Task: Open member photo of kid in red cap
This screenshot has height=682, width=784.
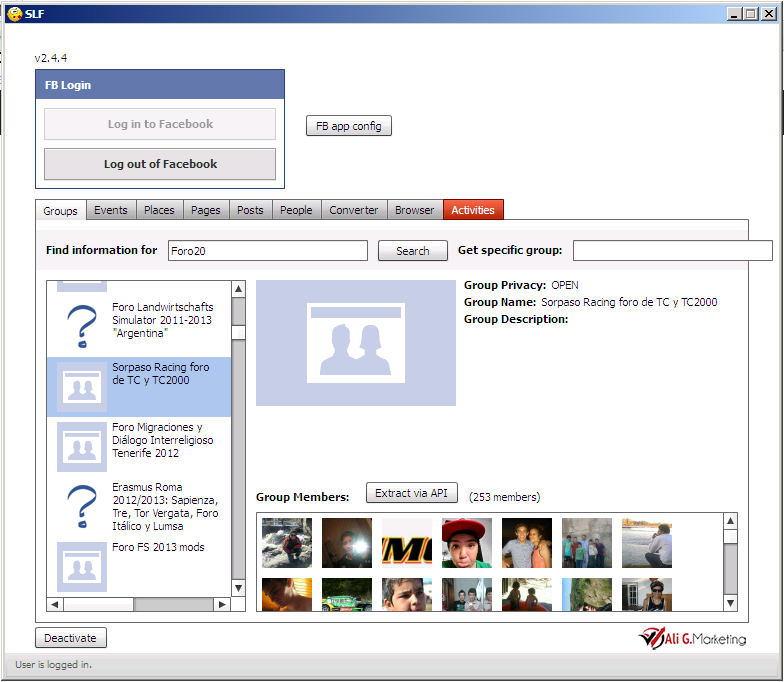Action: 467,543
